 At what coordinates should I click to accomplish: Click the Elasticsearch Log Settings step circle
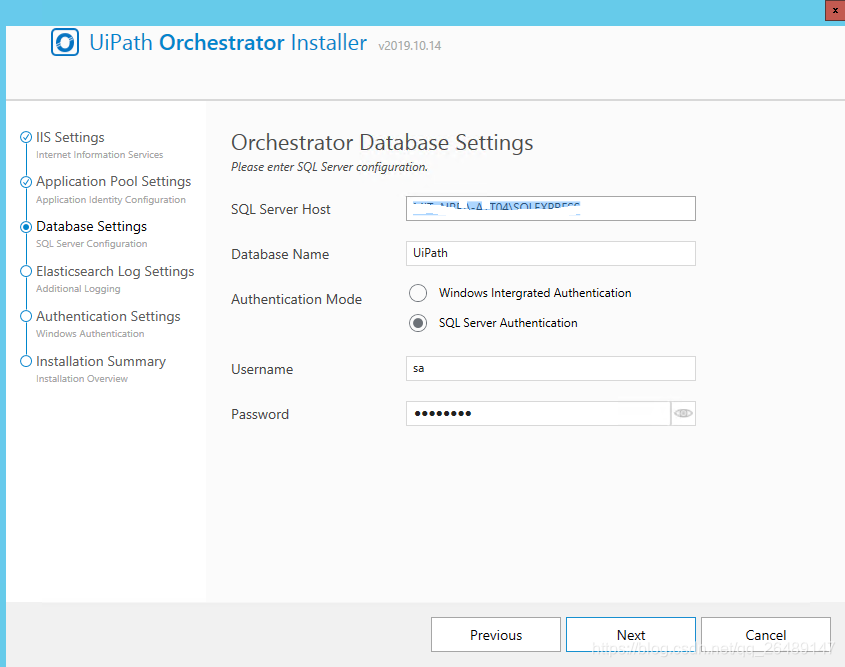pyautogui.click(x=26, y=272)
